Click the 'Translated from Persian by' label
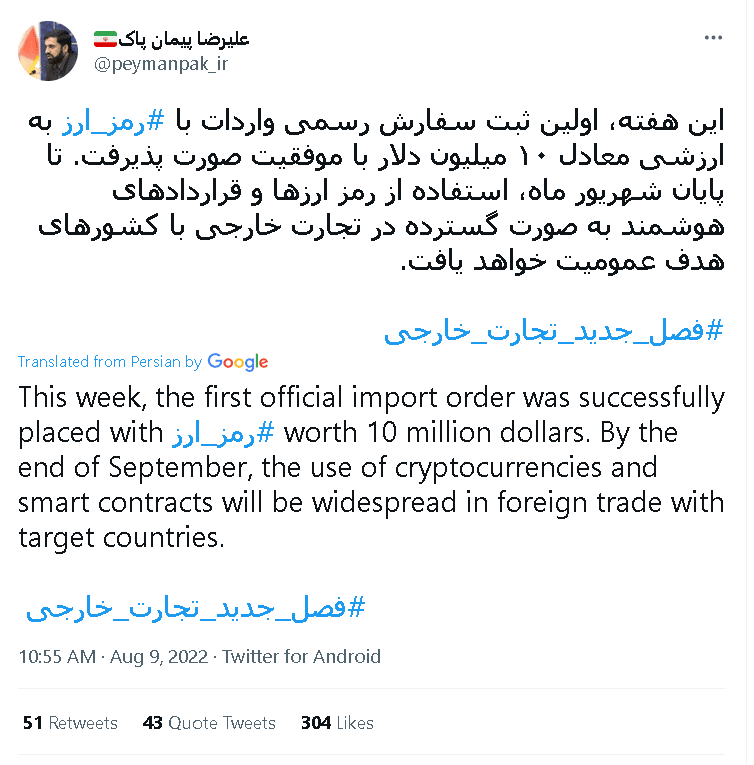Screen dimensions: 754x765 point(110,362)
